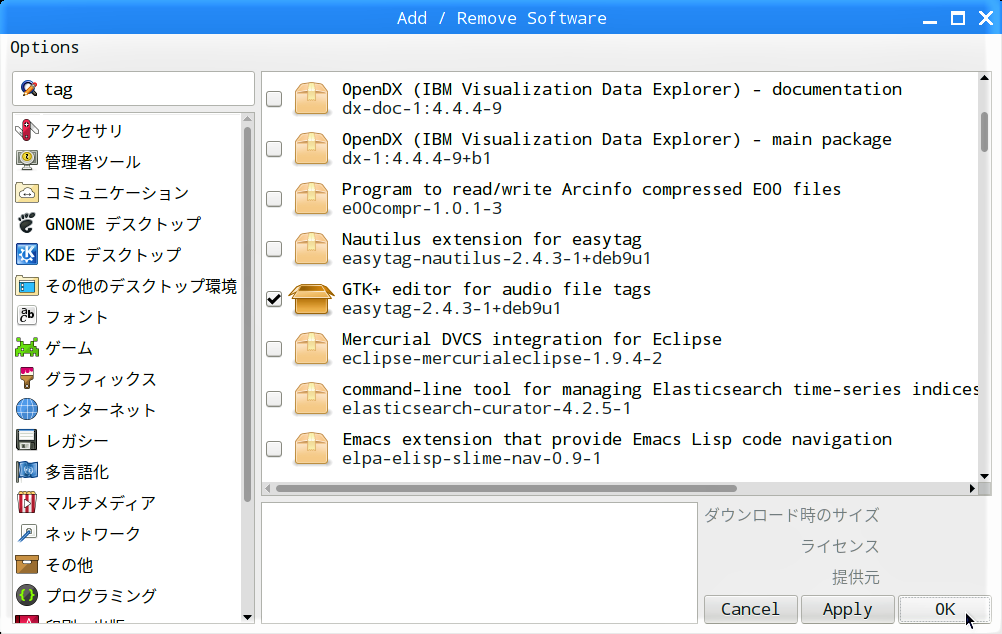Confirm with the OK button

944,609
